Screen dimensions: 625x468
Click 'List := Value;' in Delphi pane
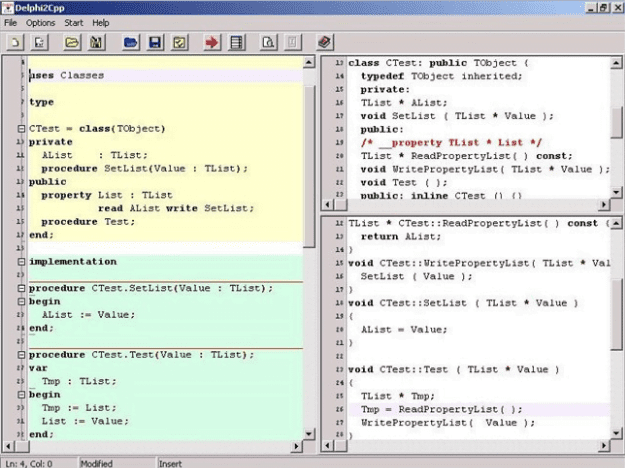pos(85,421)
